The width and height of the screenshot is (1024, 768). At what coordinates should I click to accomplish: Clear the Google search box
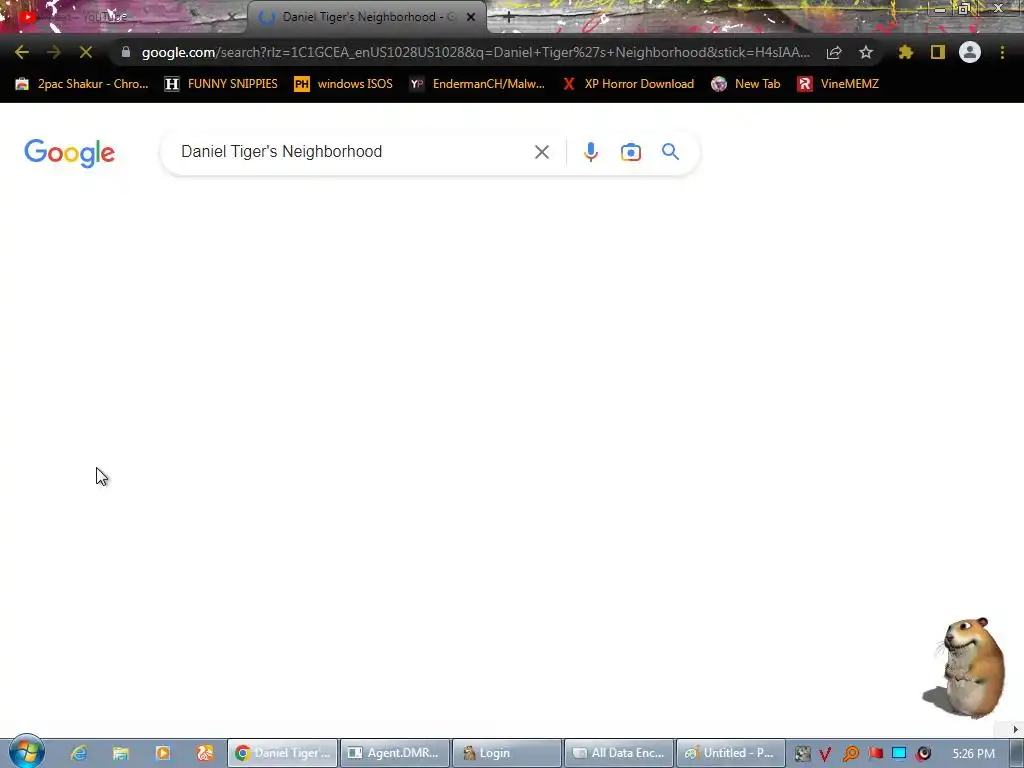click(541, 152)
